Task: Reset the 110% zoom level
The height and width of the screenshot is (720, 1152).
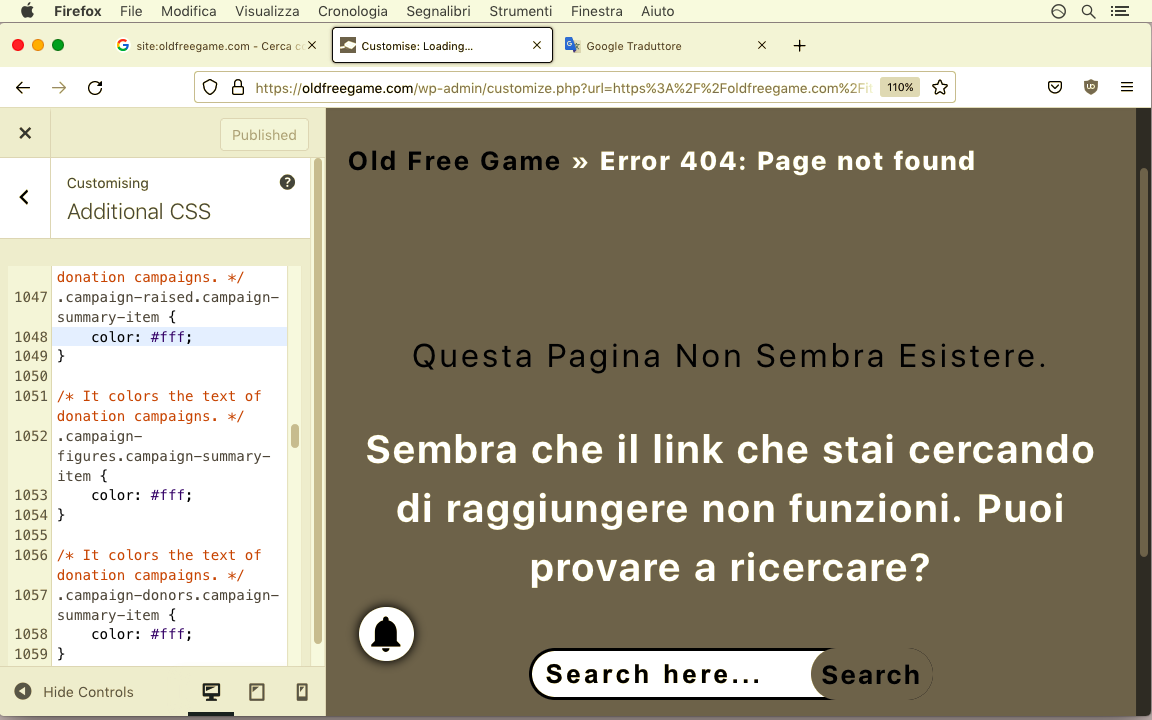Action: (x=900, y=87)
